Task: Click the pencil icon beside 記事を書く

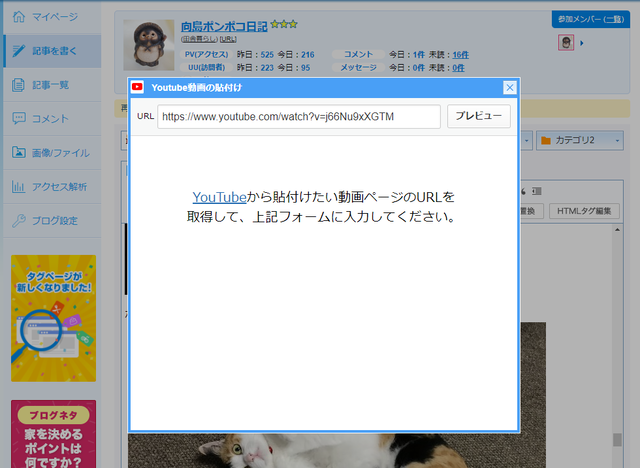Action: click(x=18, y=51)
